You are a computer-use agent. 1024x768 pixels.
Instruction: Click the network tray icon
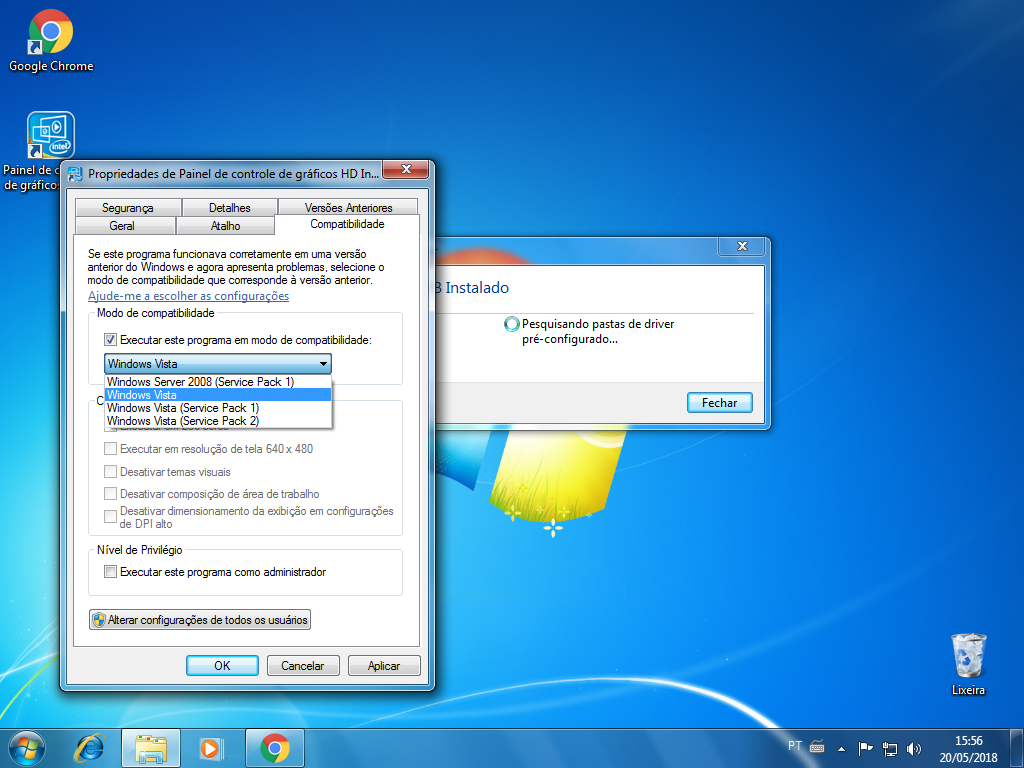889,748
